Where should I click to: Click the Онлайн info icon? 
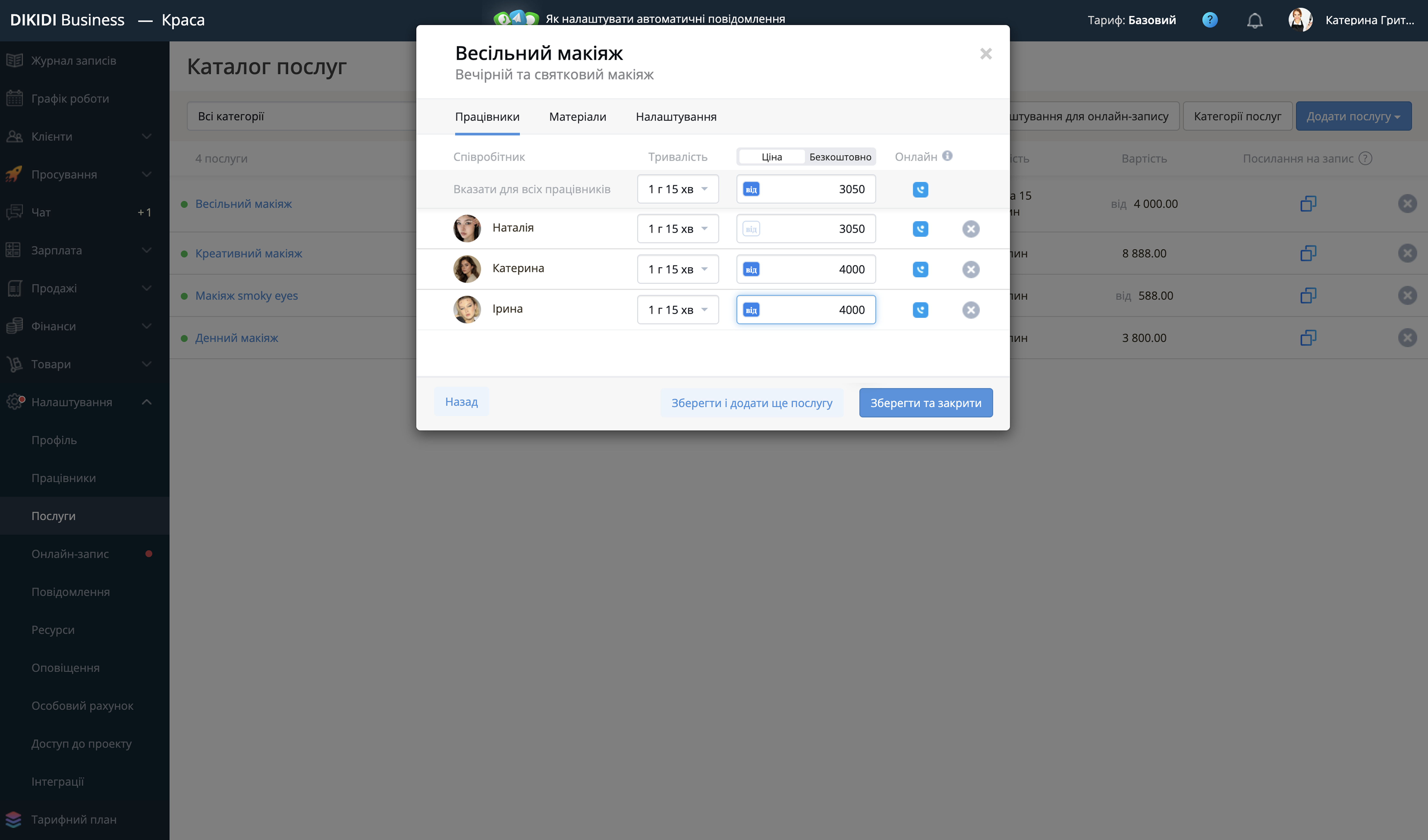coord(947,156)
